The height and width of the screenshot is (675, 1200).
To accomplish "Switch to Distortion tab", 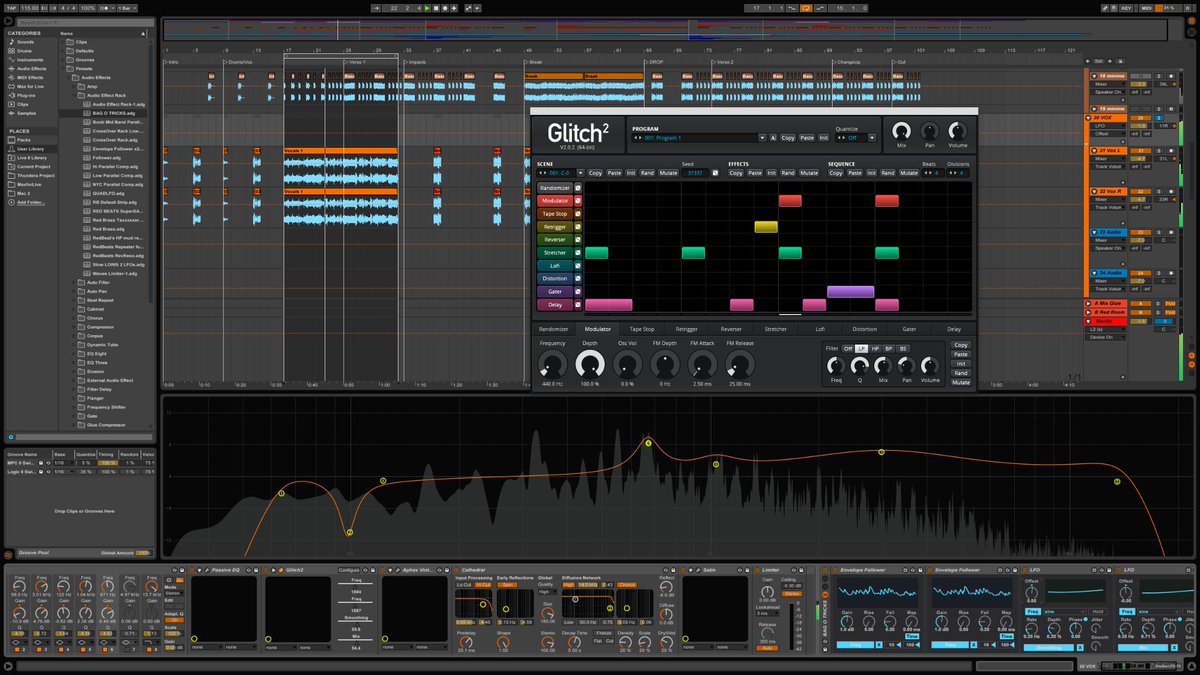I will coord(864,329).
